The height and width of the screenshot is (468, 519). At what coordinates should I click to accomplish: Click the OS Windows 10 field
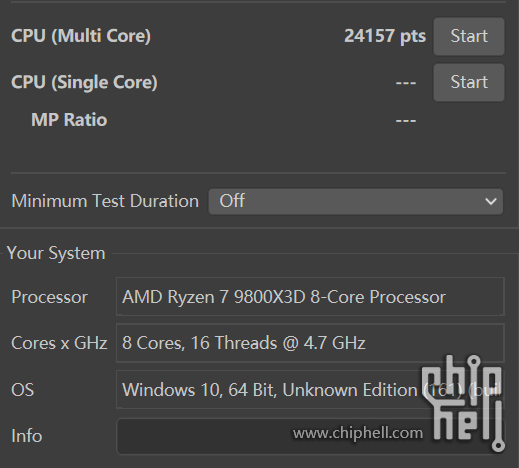(x=310, y=389)
